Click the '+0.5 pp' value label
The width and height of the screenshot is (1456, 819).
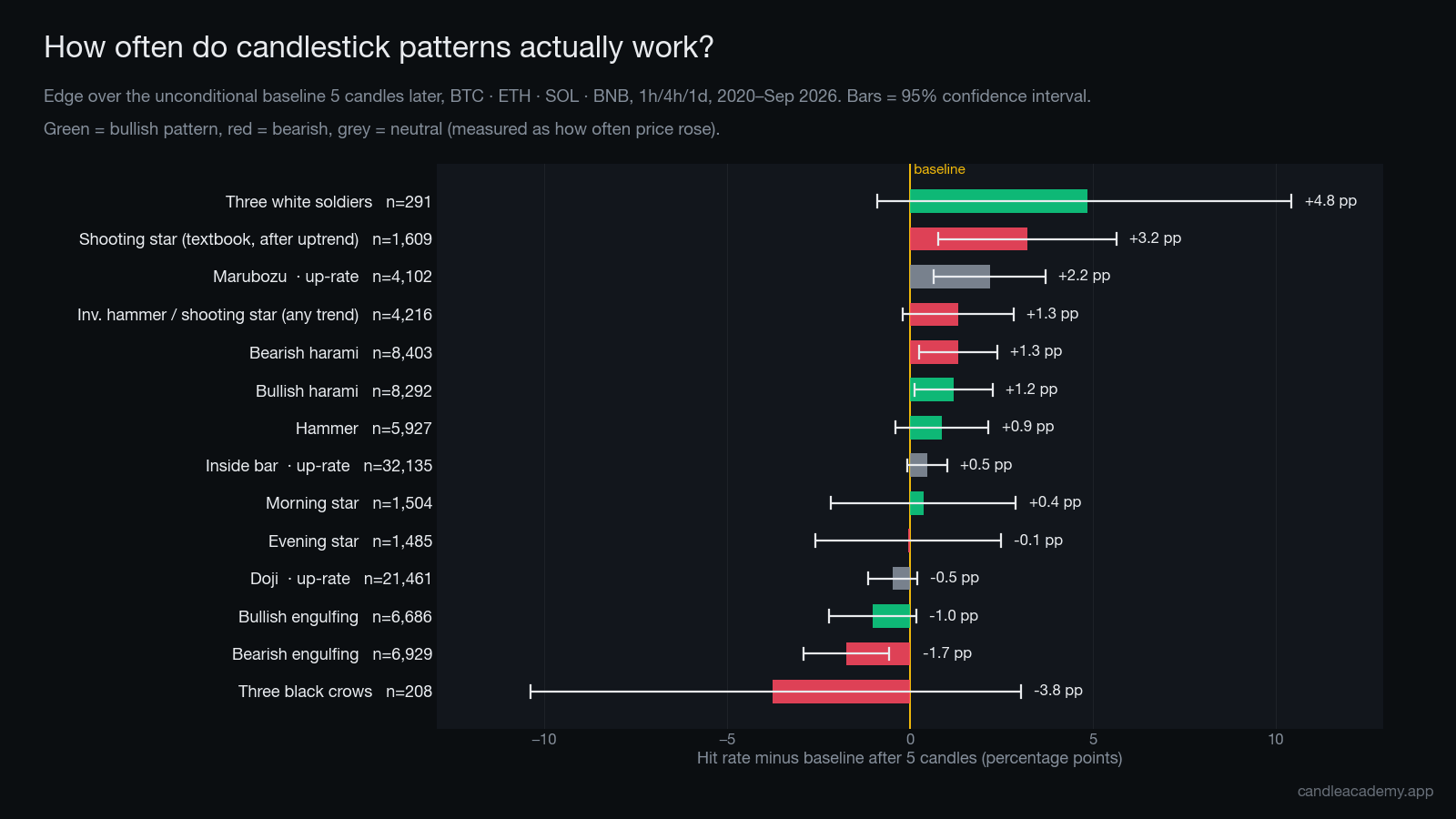point(986,465)
